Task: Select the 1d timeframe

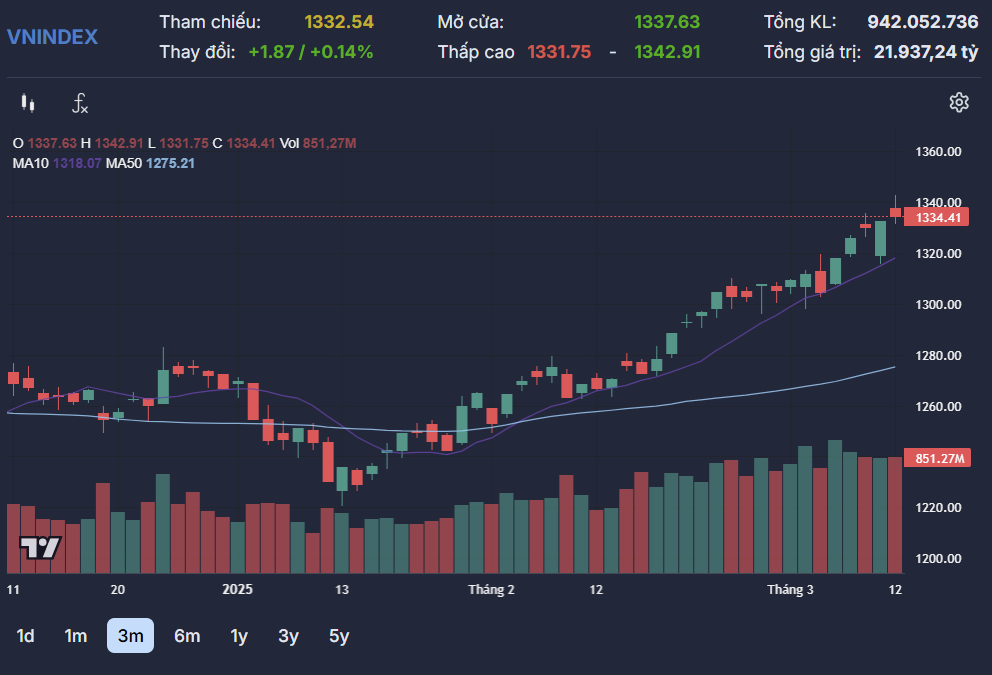Action: click(x=26, y=636)
